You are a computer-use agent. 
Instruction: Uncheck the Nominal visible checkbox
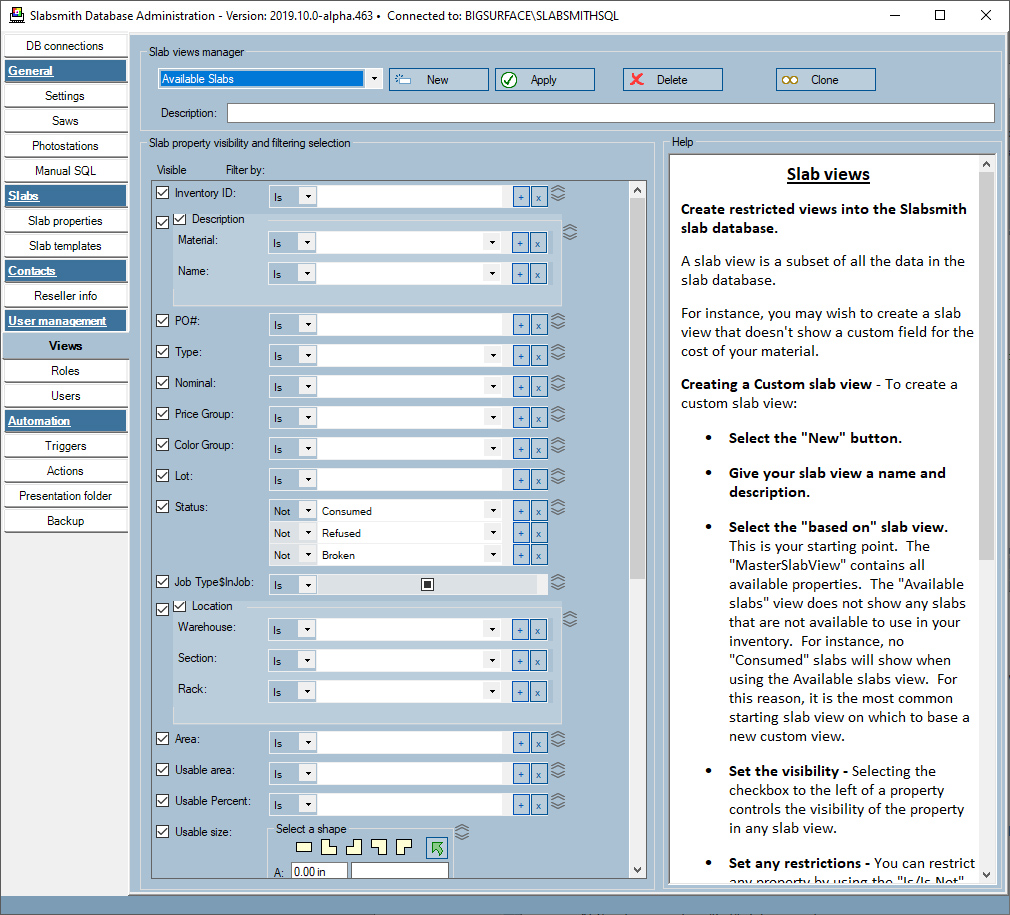(x=162, y=382)
